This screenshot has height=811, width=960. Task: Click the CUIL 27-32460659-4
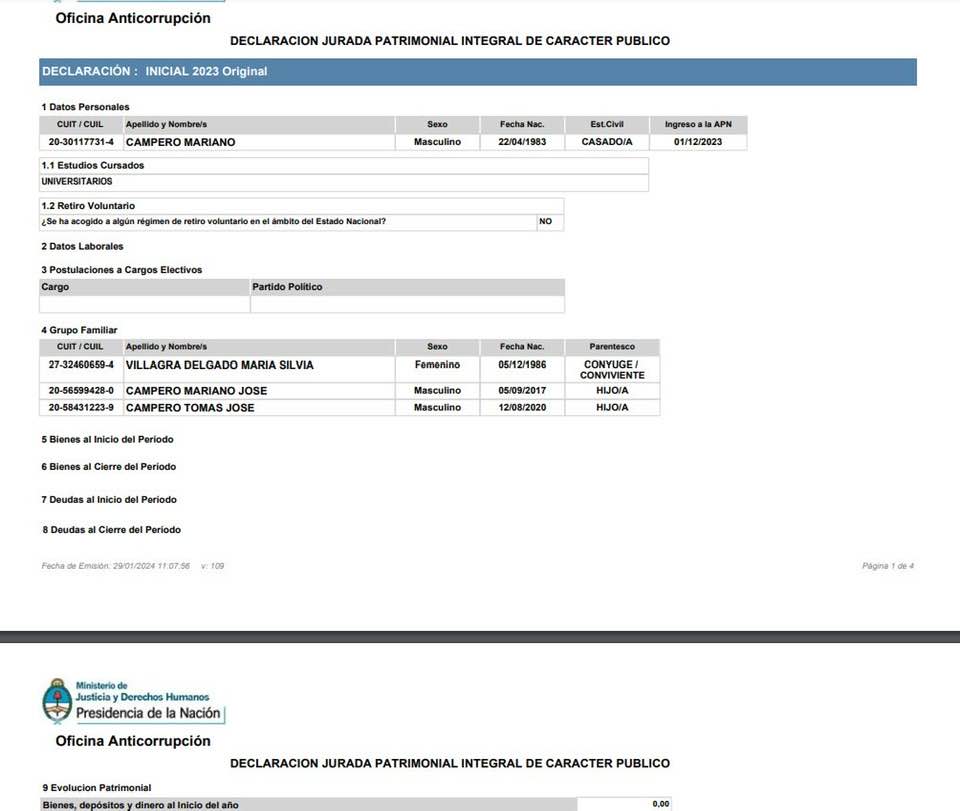coord(81,365)
